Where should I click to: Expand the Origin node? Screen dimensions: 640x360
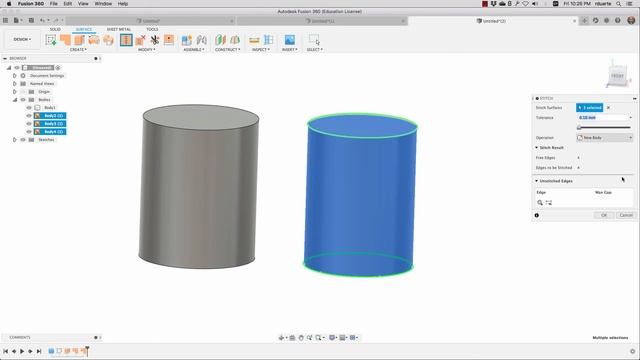(x=15, y=92)
